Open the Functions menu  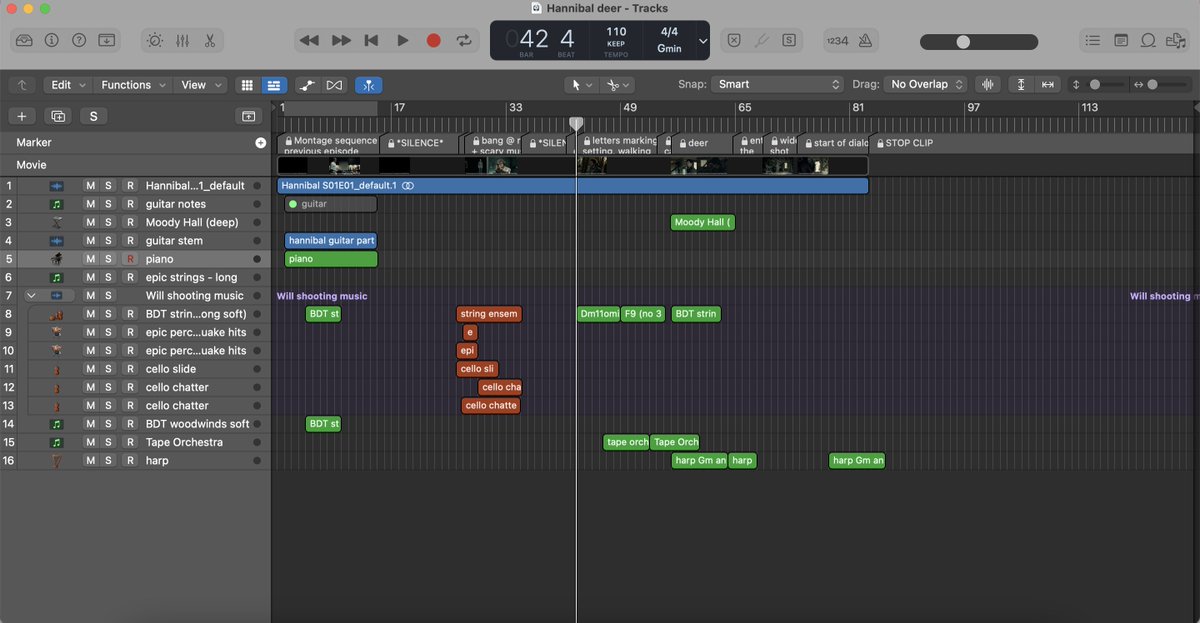pos(134,85)
